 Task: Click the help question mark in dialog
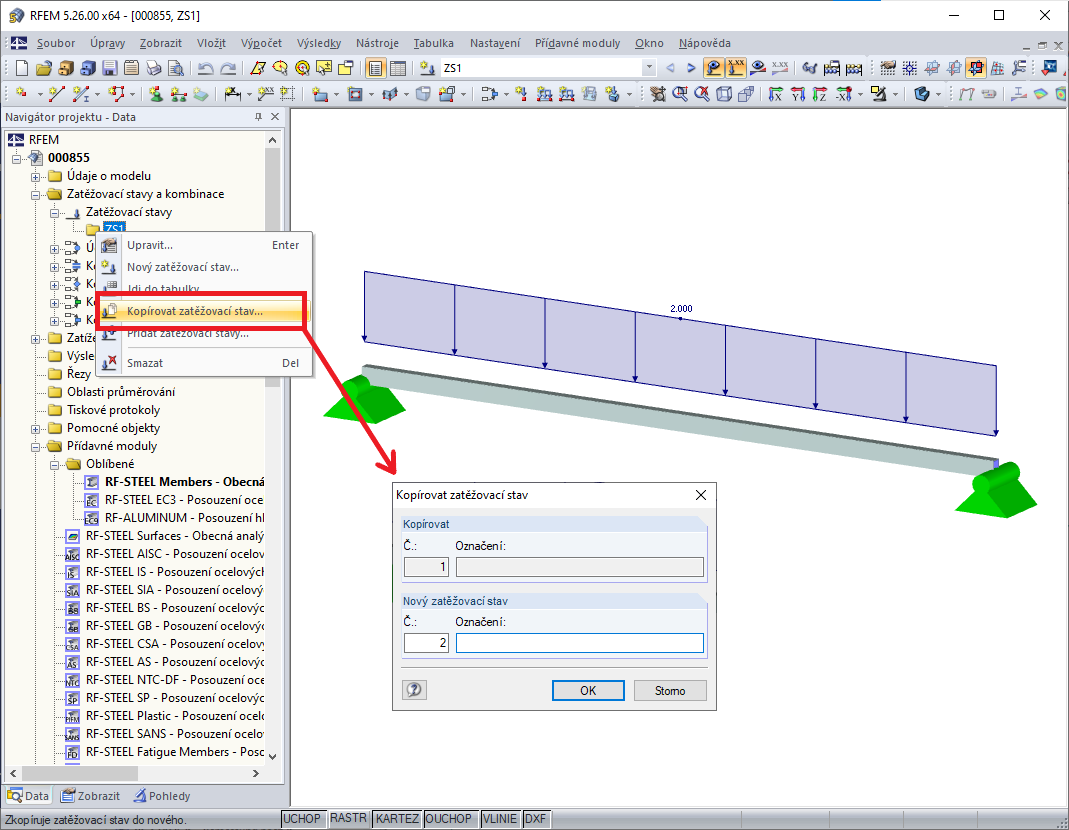[414, 690]
